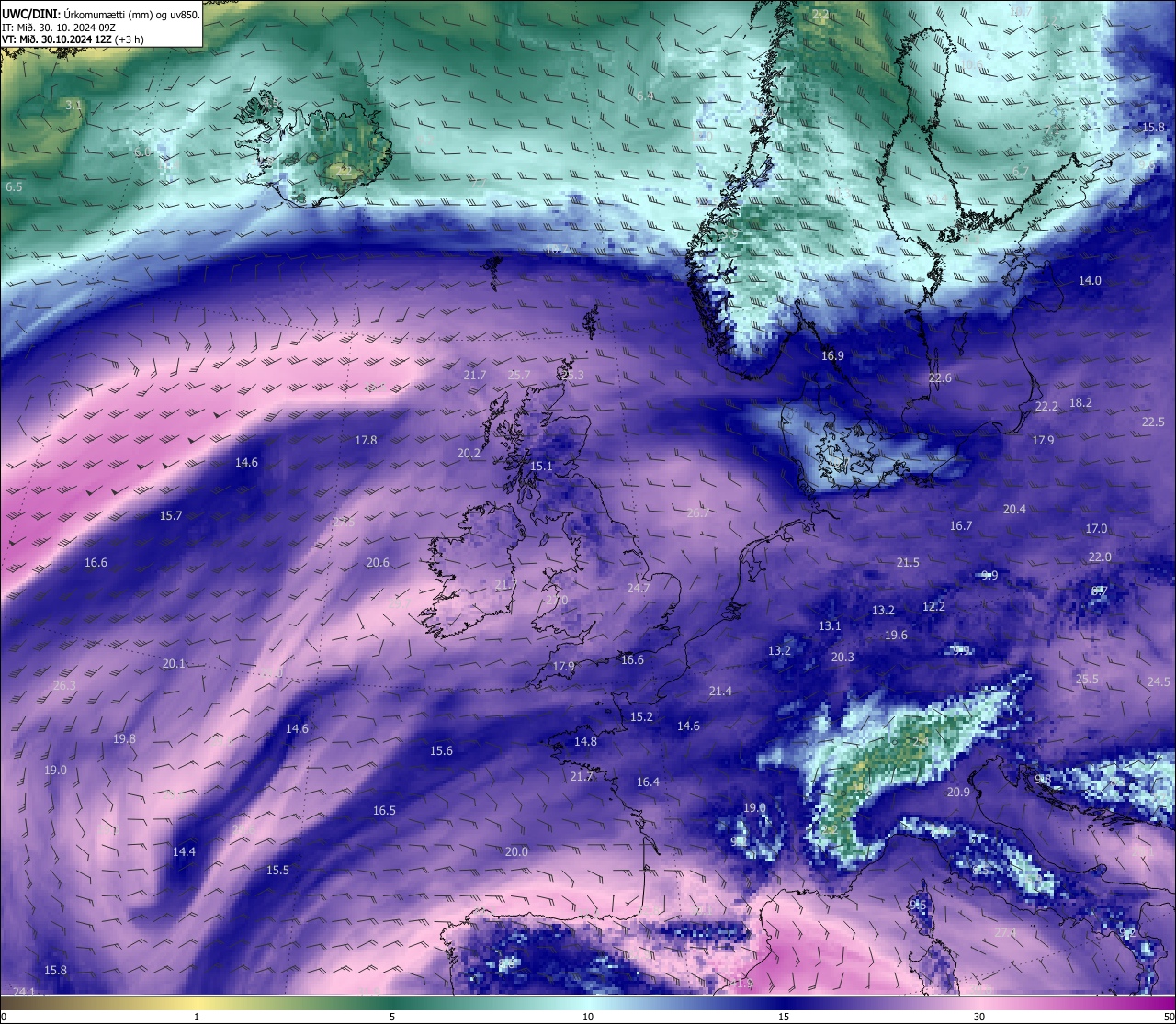Select the 13.1 value over Germany

tap(830, 625)
